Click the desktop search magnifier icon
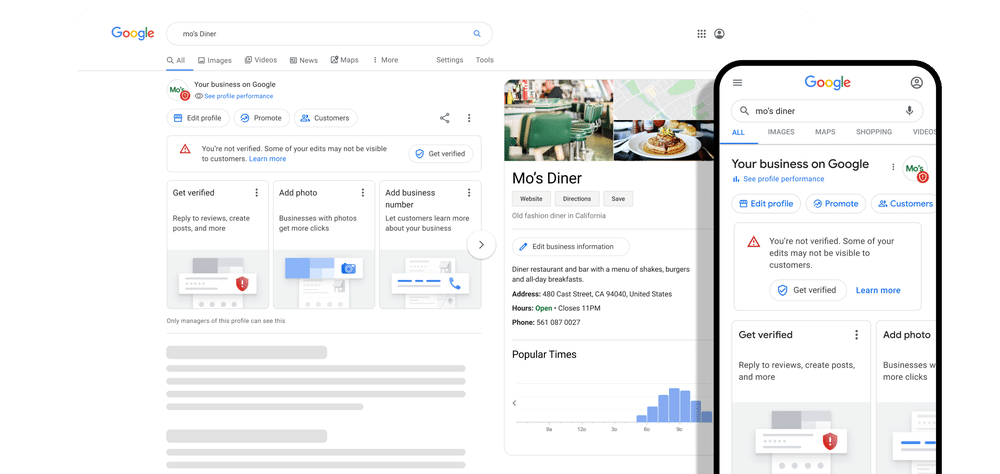1000x474 pixels. (x=477, y=33)
